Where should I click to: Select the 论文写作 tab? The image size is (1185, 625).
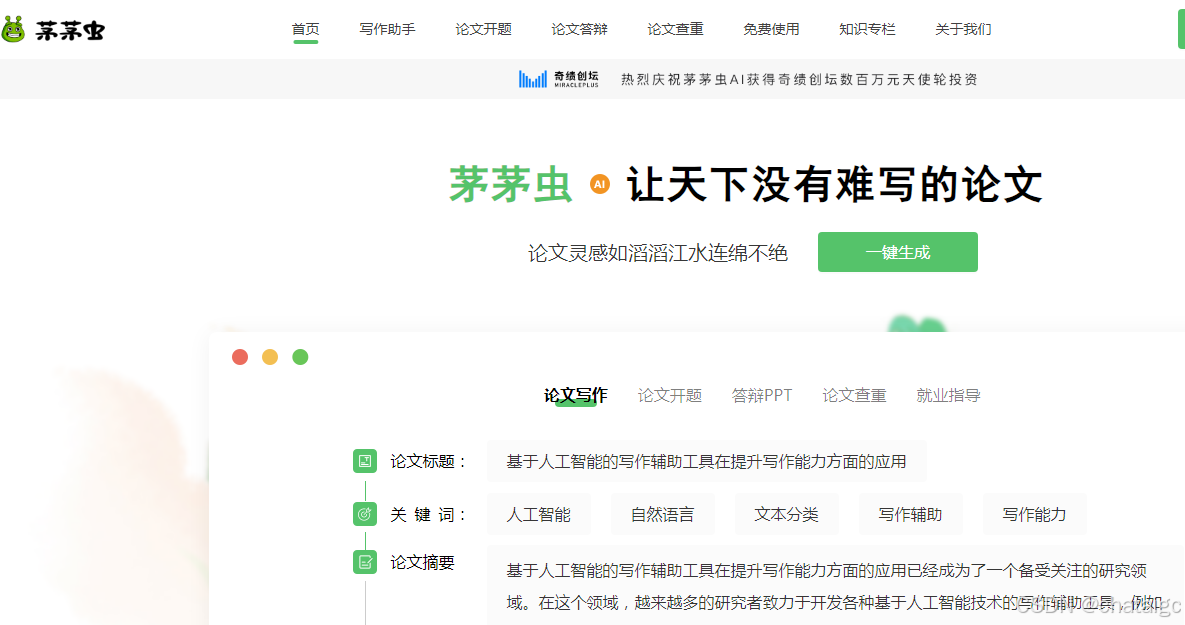[576, 395]
